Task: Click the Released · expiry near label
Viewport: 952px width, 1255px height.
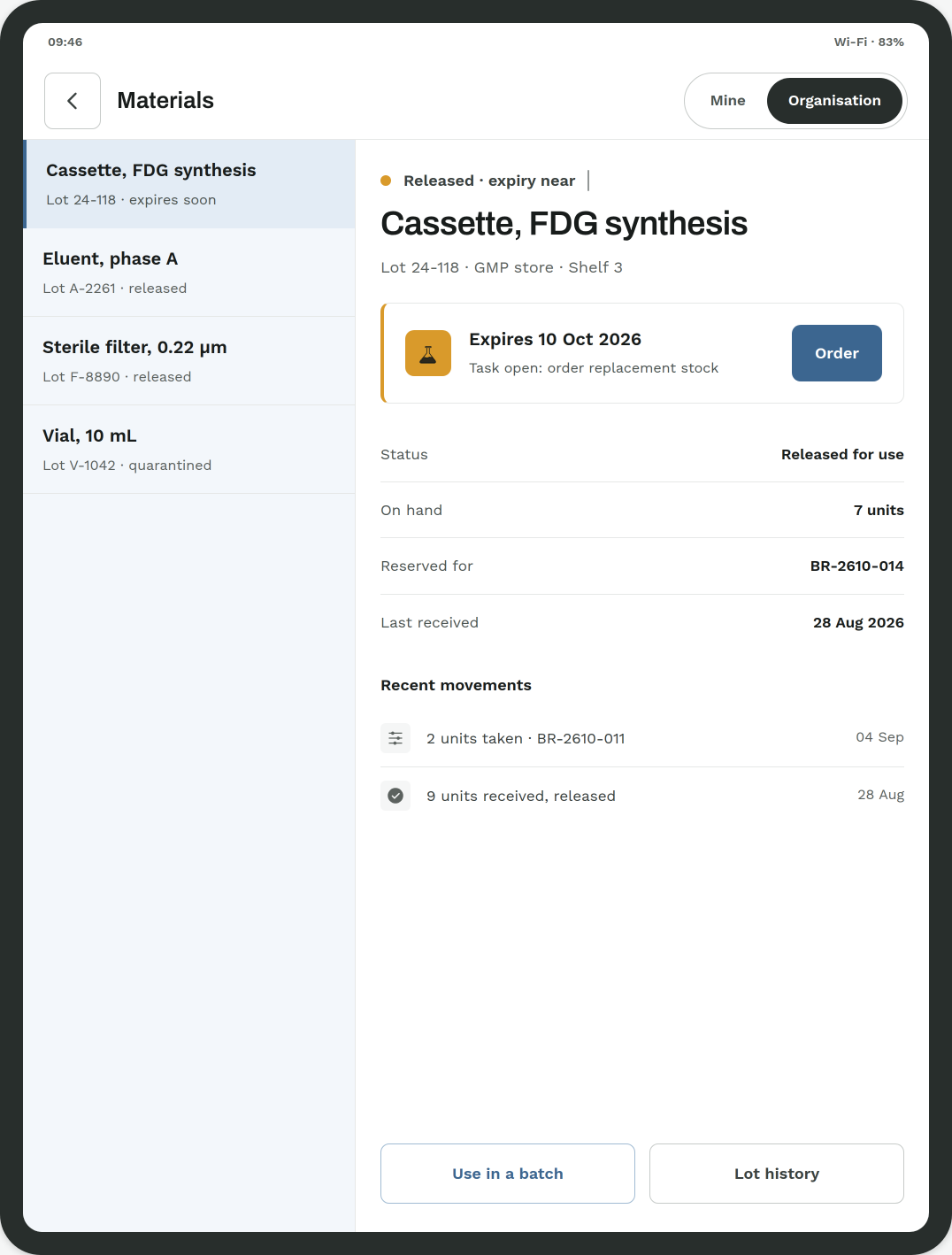Action: coord(489,181)
